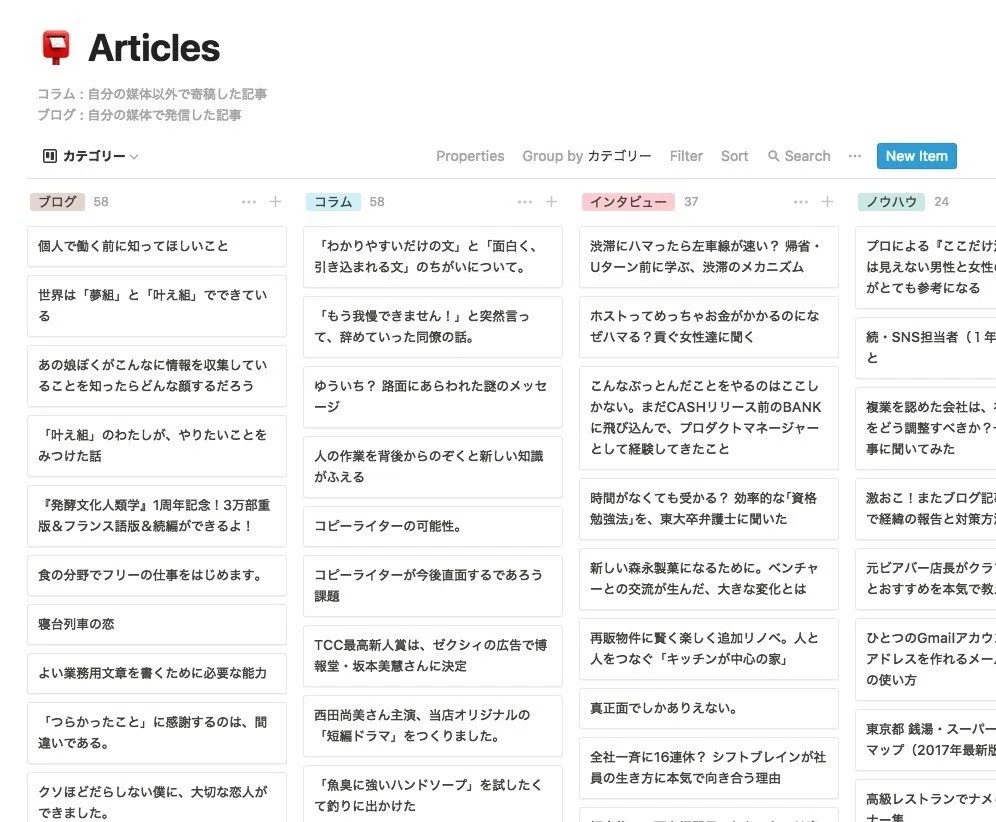The width and height of the screenshot is (996, 822).
Task: Open card 寝台列車の恋
Action: [157, 624]
